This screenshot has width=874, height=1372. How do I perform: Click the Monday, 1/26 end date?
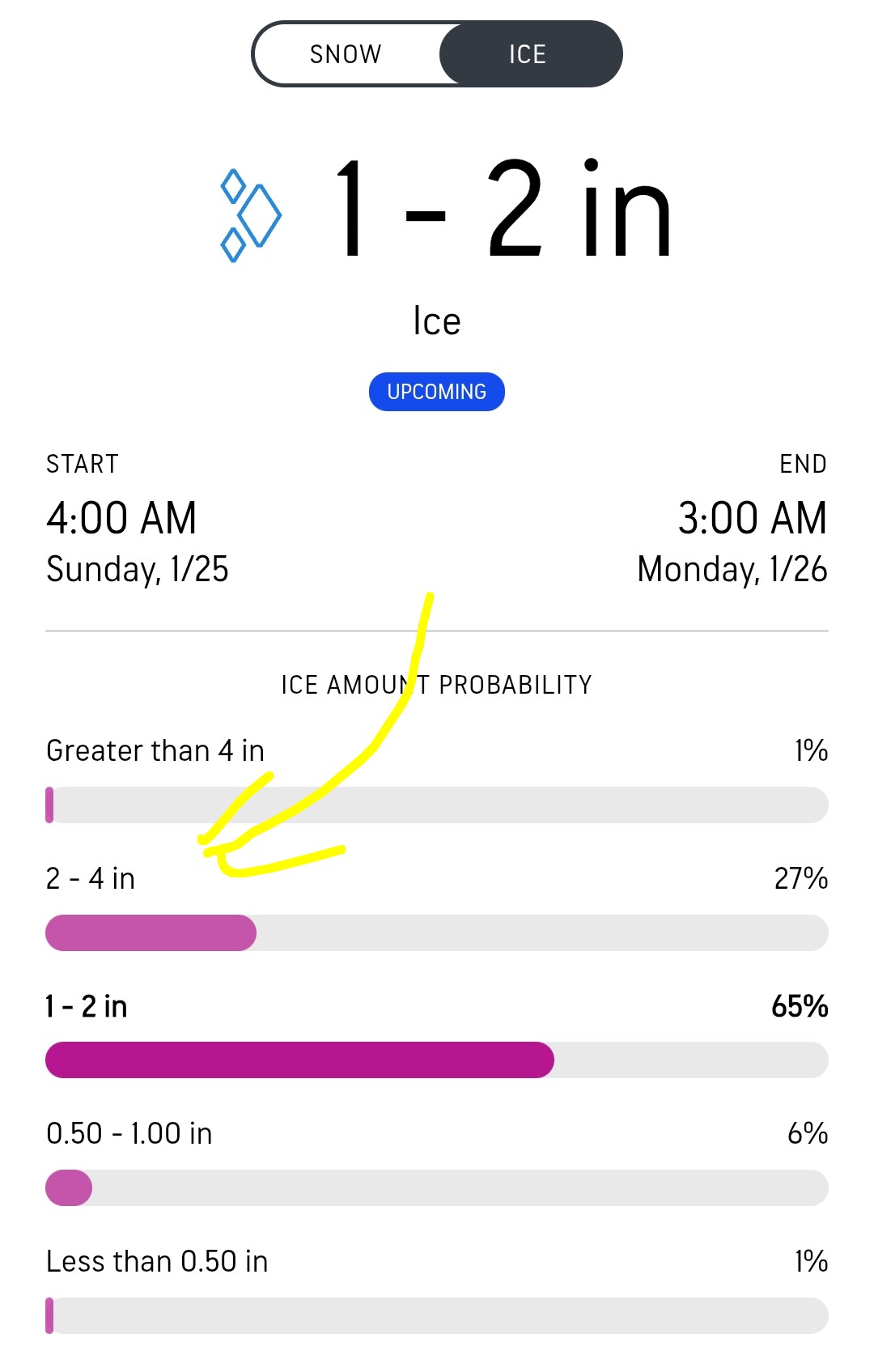tap(732, 569)
